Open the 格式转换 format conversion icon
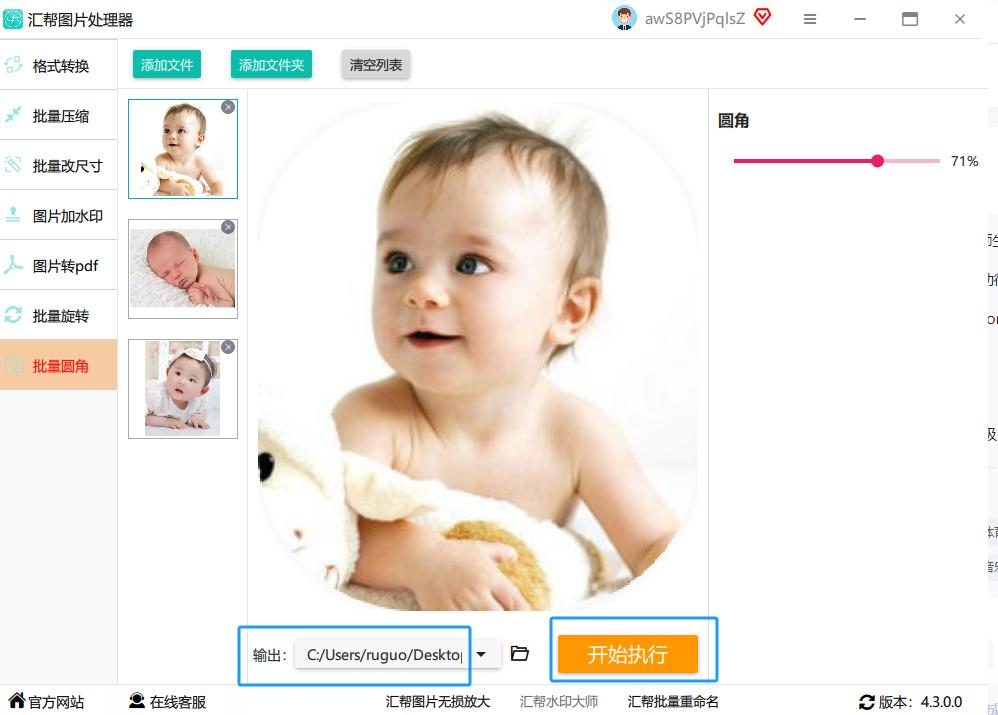 13,65
